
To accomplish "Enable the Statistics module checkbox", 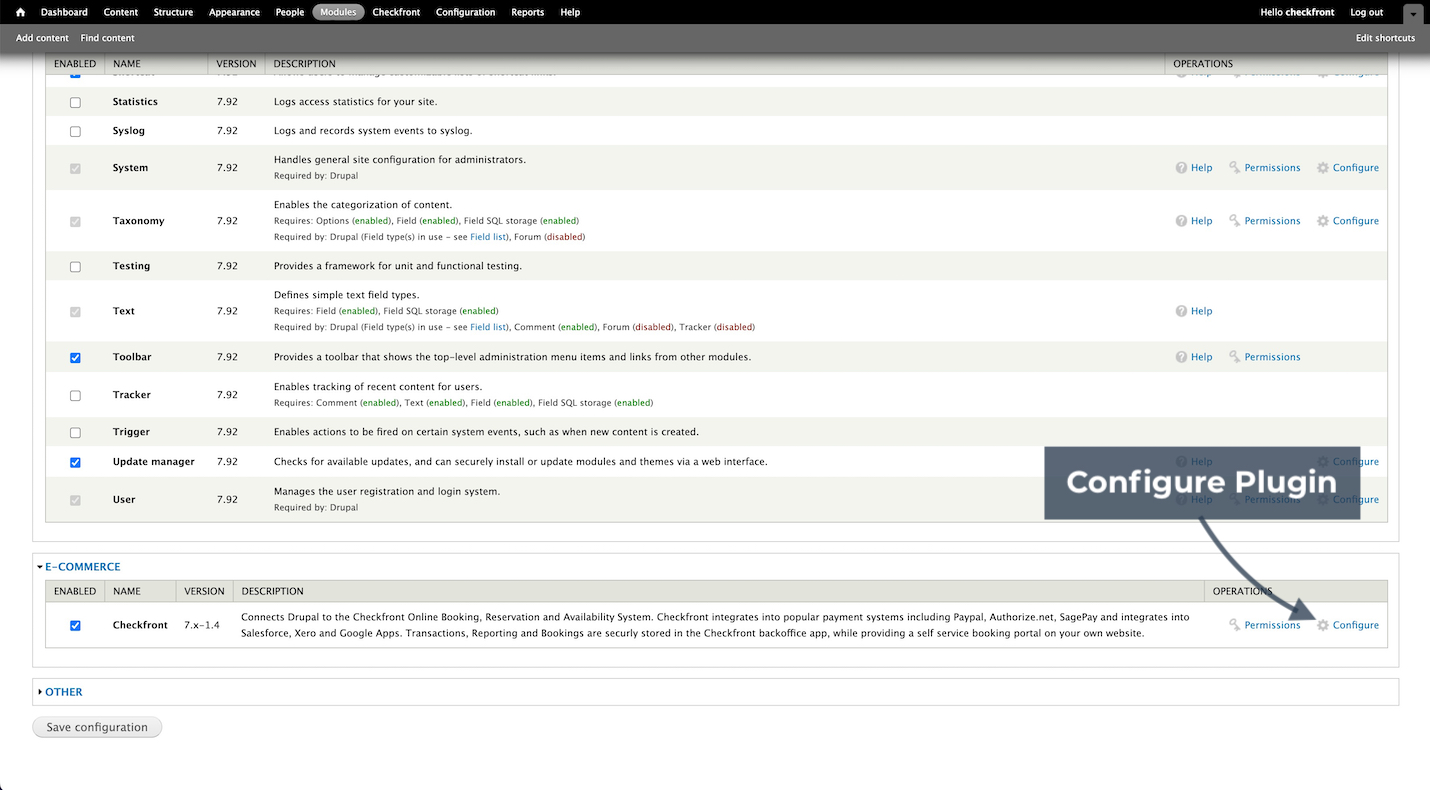I will (75, 102).
